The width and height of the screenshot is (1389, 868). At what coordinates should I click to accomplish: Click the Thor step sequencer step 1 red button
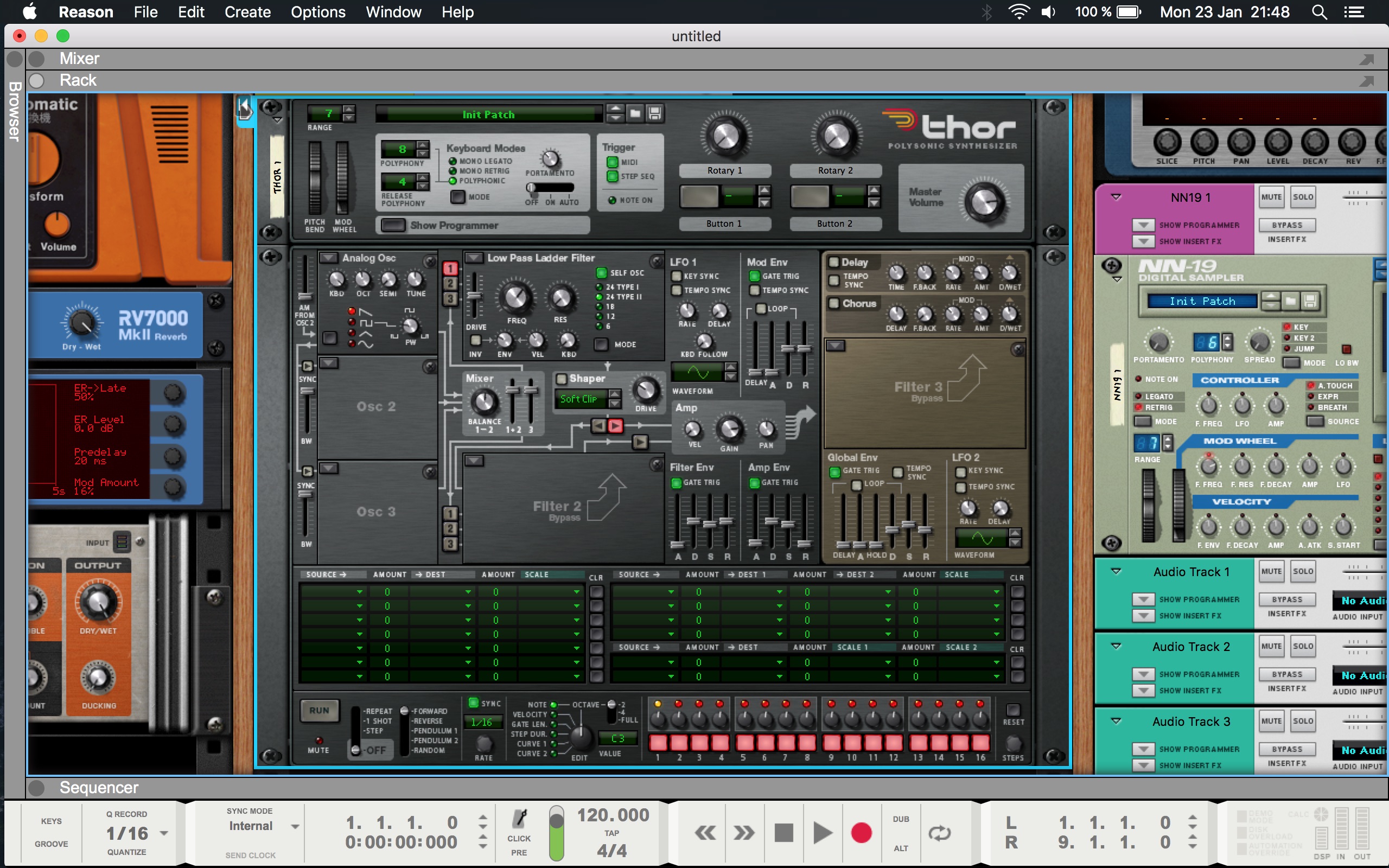tap(658, 743)
